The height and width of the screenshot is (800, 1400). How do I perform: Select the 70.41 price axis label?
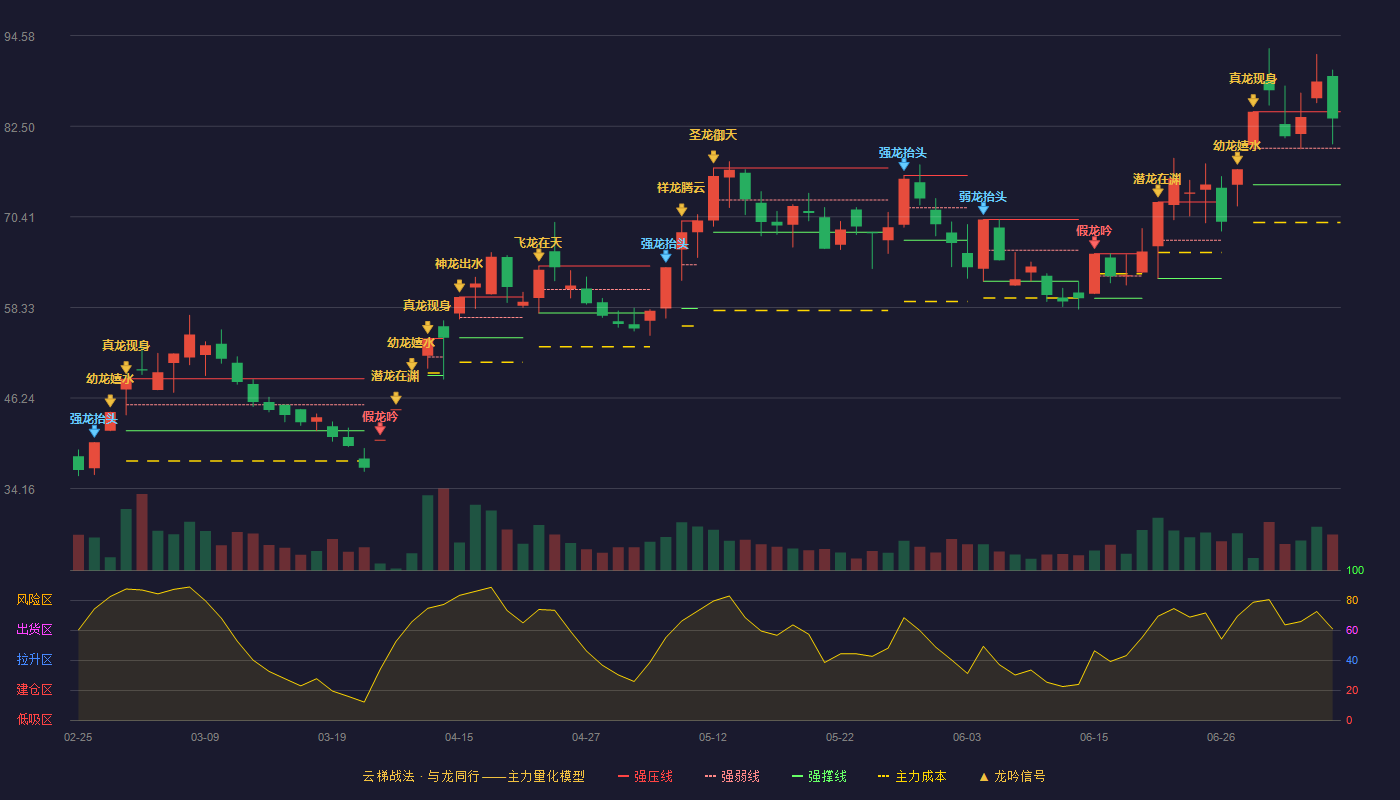19,217
